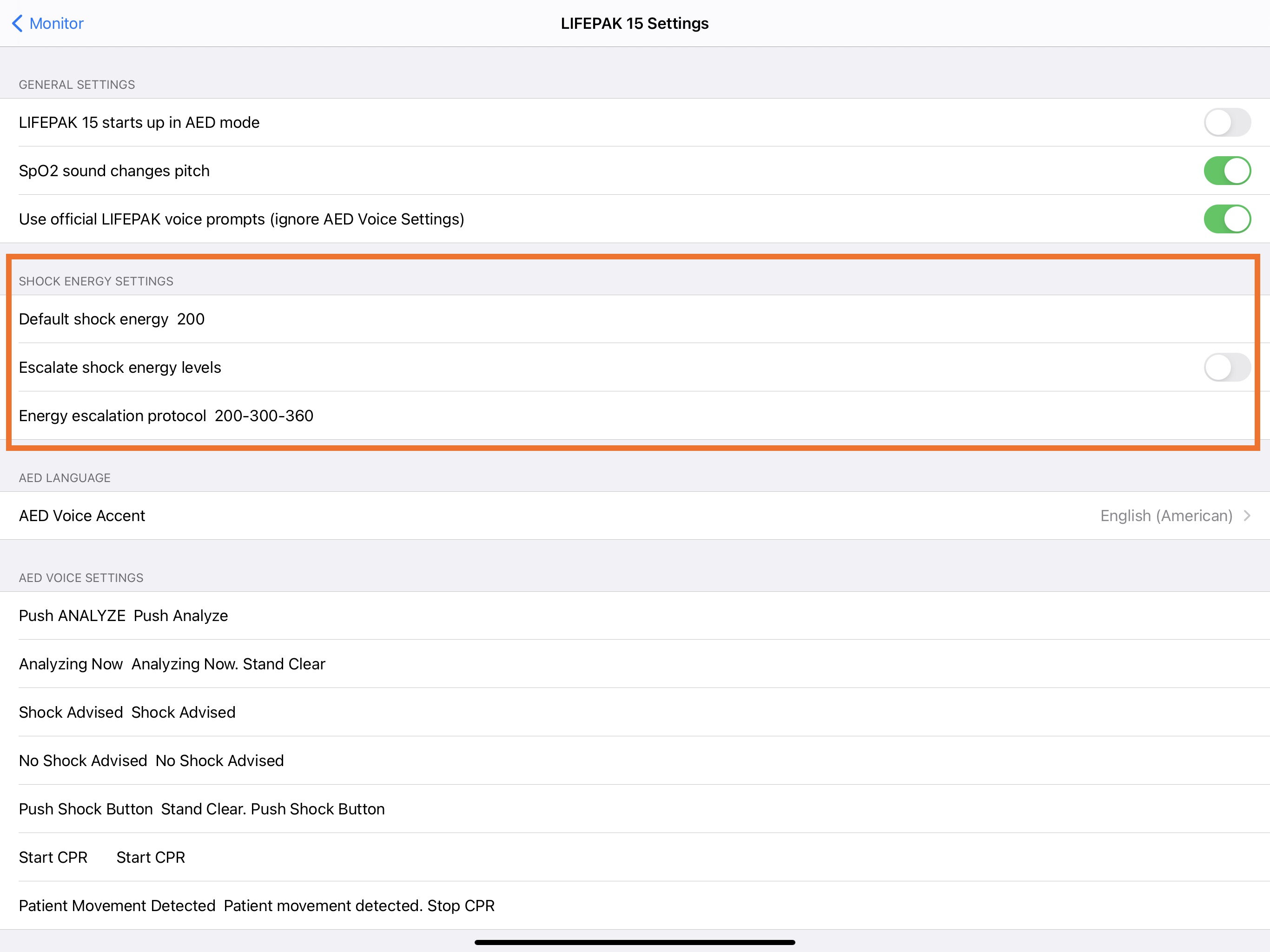Edit Patient Movement Detected prompt text
Viewport: 1270px width, 952px height.
[x=359, y=906]
